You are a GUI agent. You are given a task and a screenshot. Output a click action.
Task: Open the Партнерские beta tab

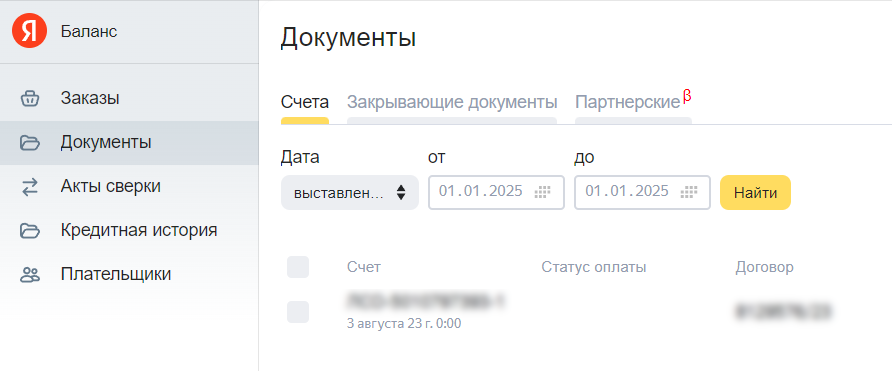coord(633,102)
